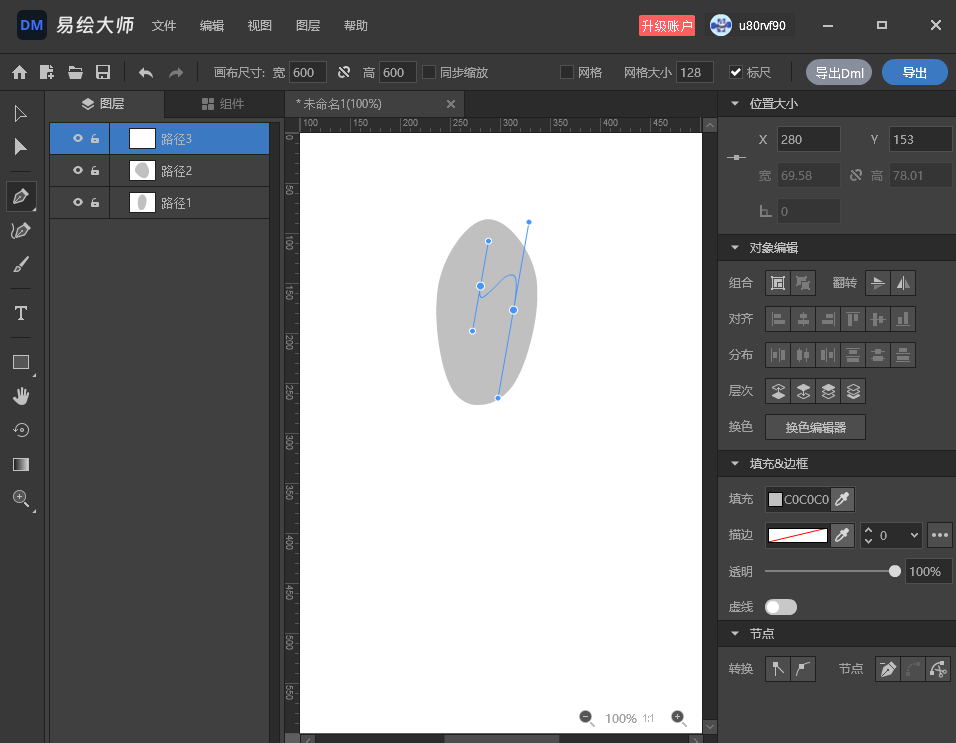Collapse the 对象编辑 section
Viewport: 956px width, 743px height.
click(735, 247)
